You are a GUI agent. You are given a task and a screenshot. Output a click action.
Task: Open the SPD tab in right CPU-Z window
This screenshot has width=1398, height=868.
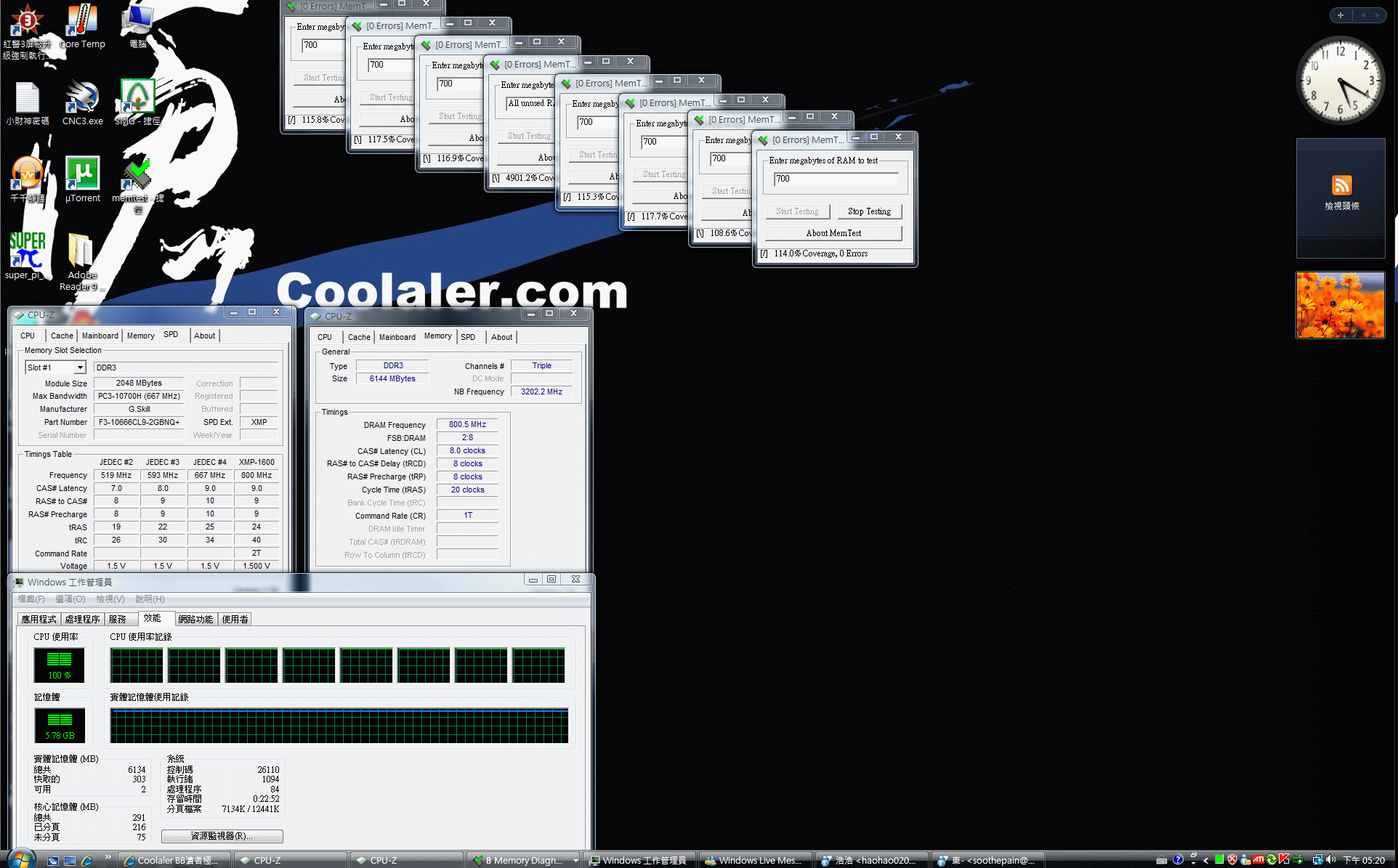point(468,337)
